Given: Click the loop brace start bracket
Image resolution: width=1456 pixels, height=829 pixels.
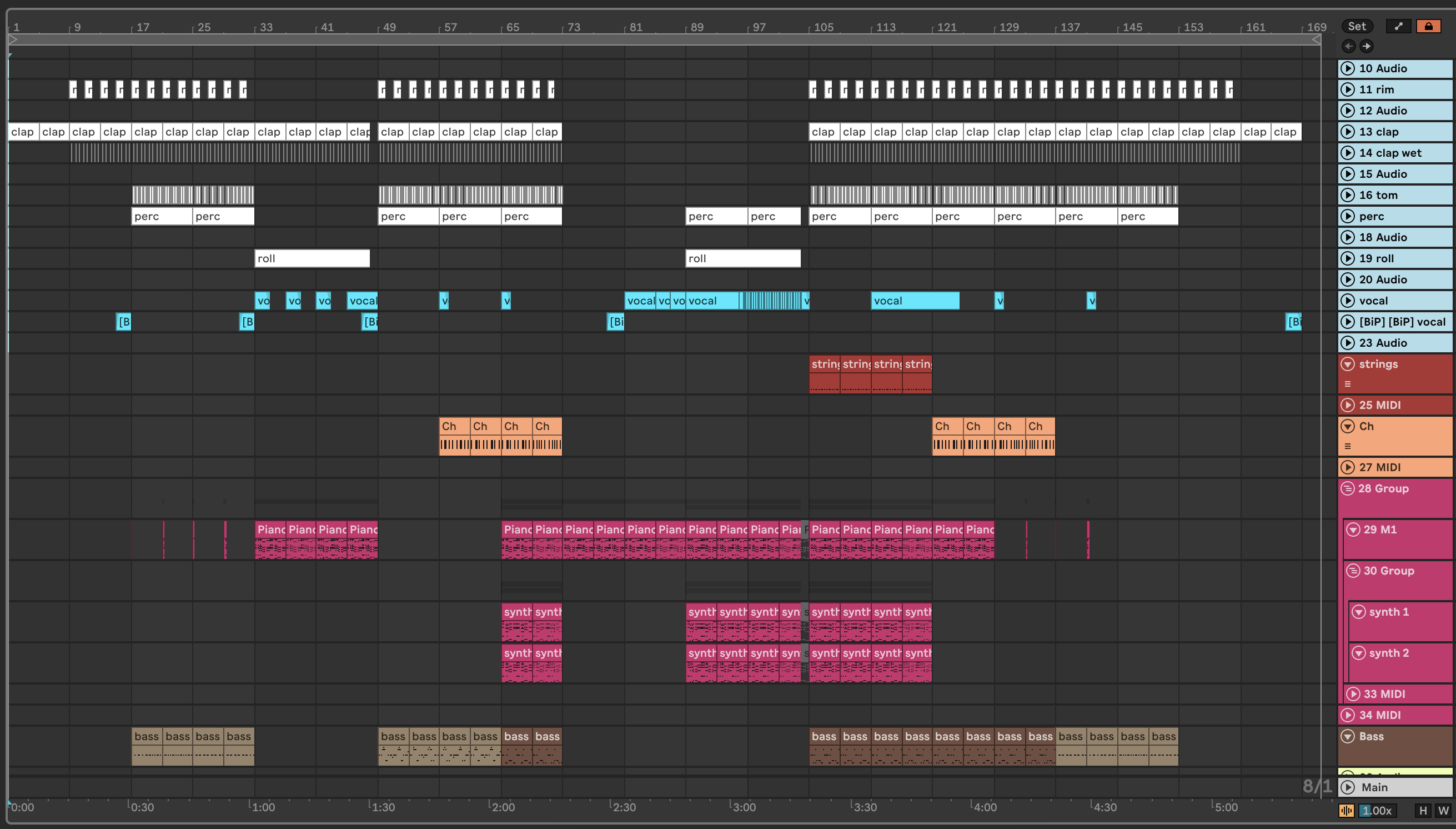Looking at the screenshot, I should 13,39.
